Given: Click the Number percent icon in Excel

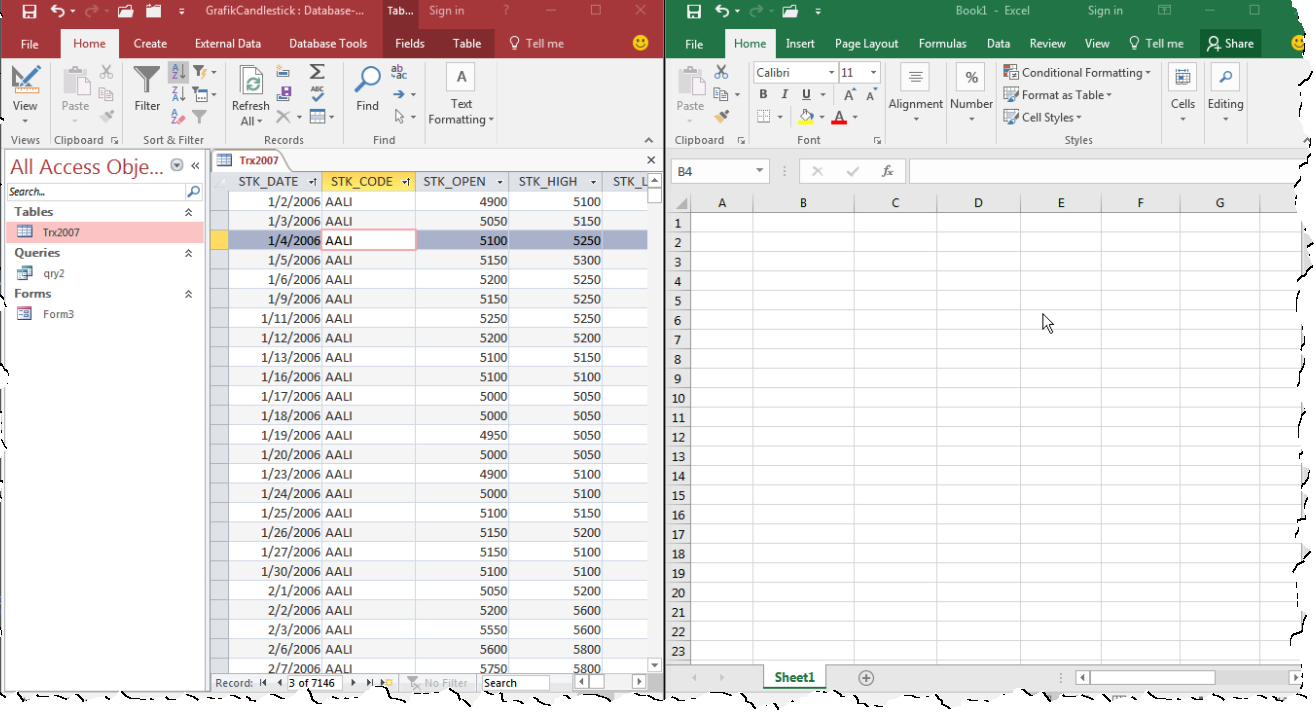Looking at the screenshot, I should (970, 79).
